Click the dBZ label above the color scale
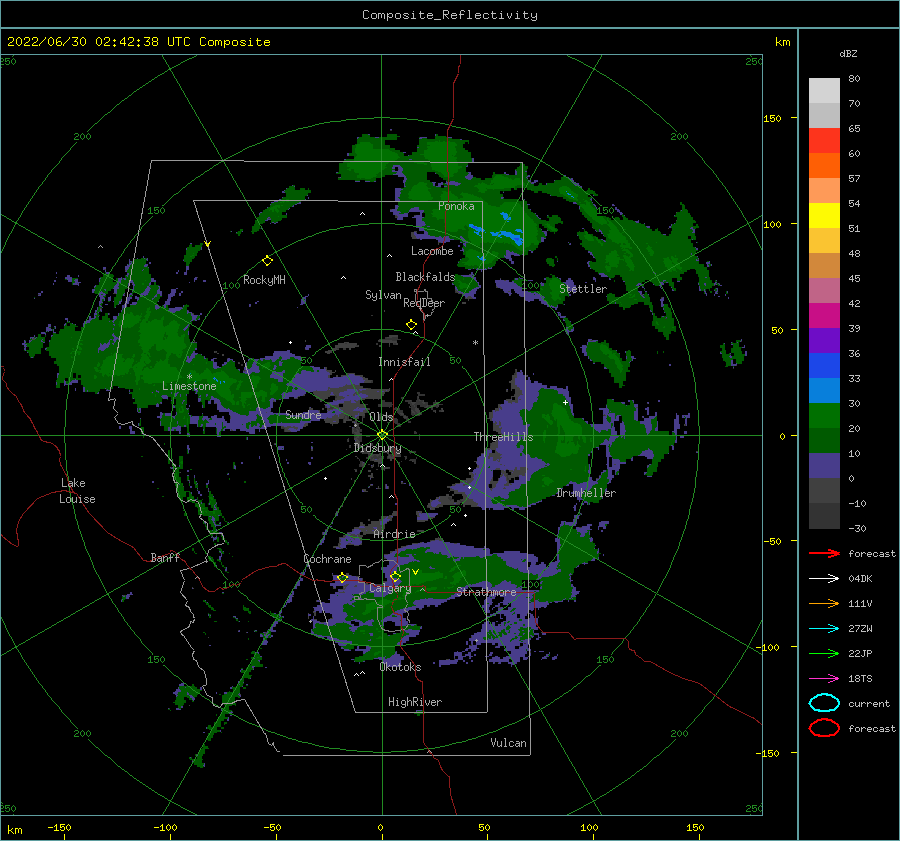The height and width of the screenshot is (841, 900). (848, 53)
